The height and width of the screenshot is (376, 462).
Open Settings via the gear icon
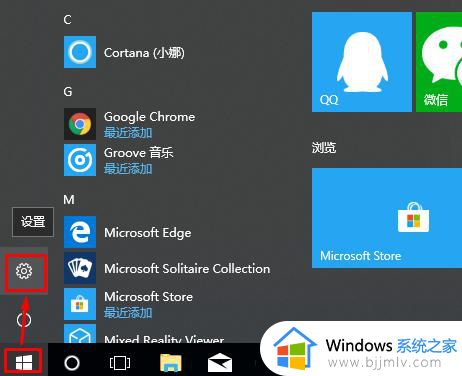(24, 271)
